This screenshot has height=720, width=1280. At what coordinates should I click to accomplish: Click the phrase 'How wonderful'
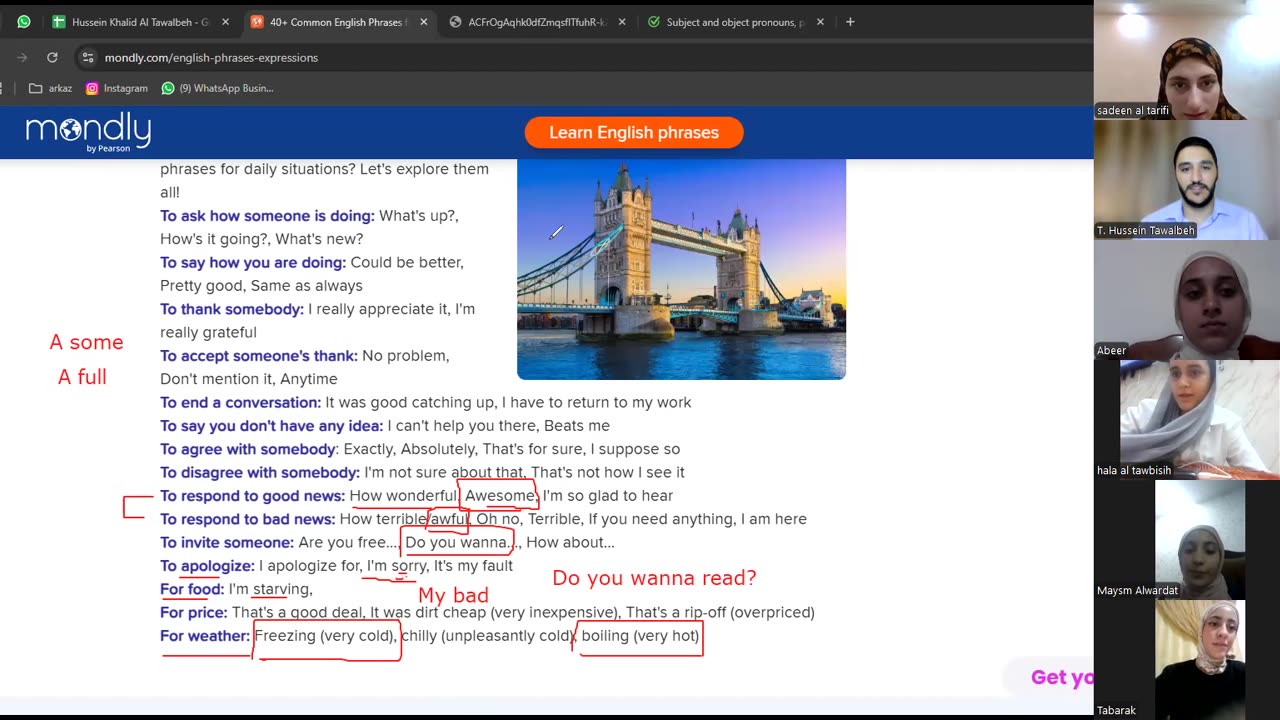403,496
